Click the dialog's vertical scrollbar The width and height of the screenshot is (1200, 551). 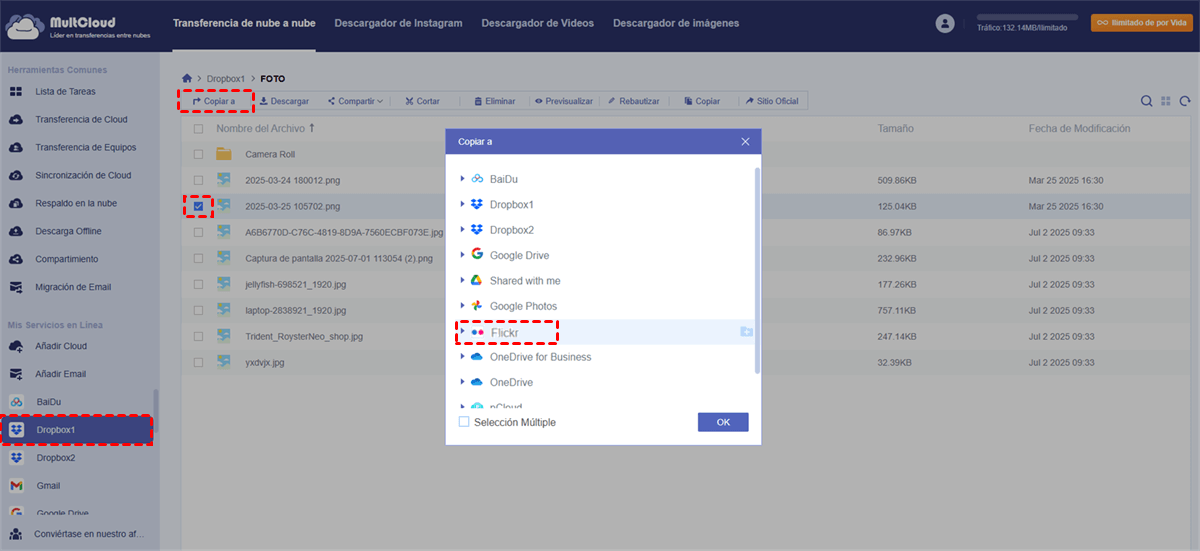757,270
